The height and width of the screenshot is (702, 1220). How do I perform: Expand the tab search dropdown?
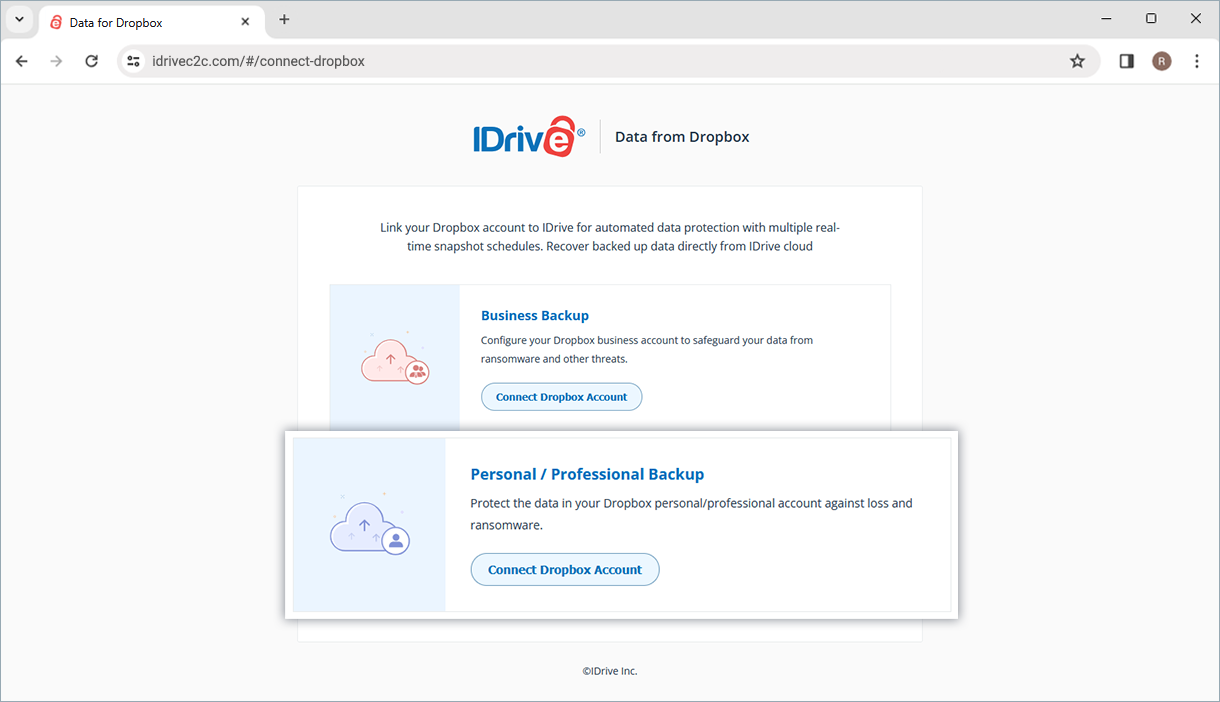tap(19, 20)
